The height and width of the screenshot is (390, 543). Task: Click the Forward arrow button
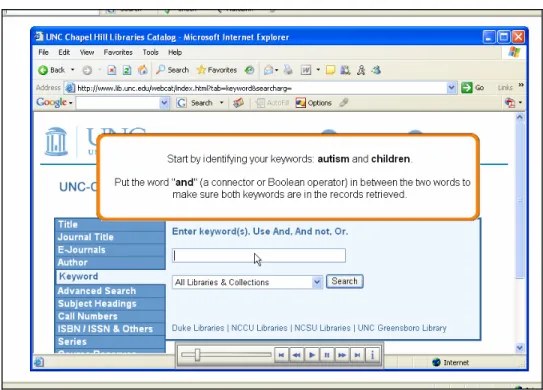pos(87,70)
